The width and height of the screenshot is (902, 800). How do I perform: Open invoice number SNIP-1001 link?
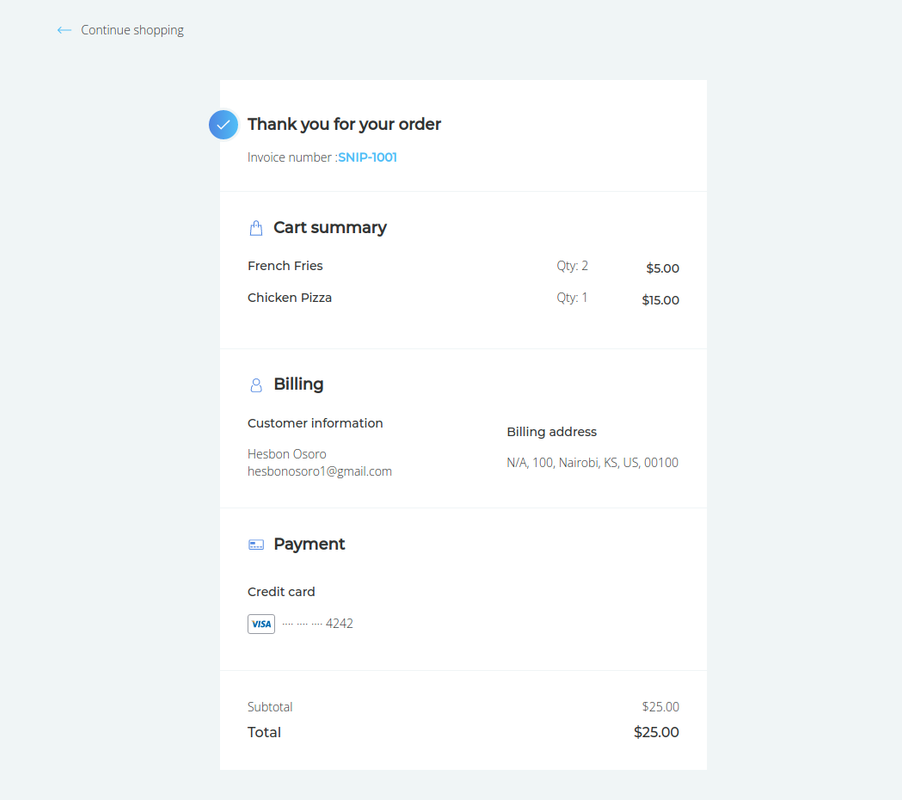(x=368, y=157)
